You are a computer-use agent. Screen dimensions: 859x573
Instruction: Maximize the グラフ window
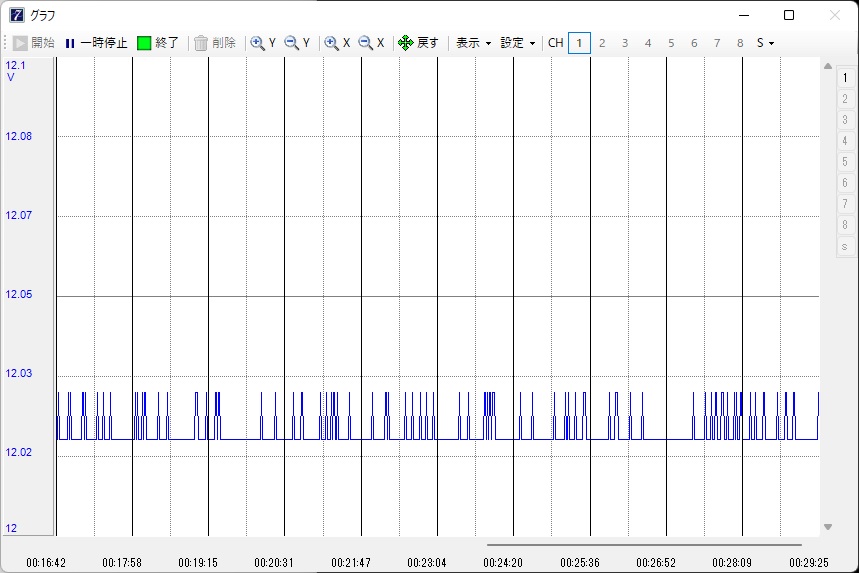(x=789, y=15)
